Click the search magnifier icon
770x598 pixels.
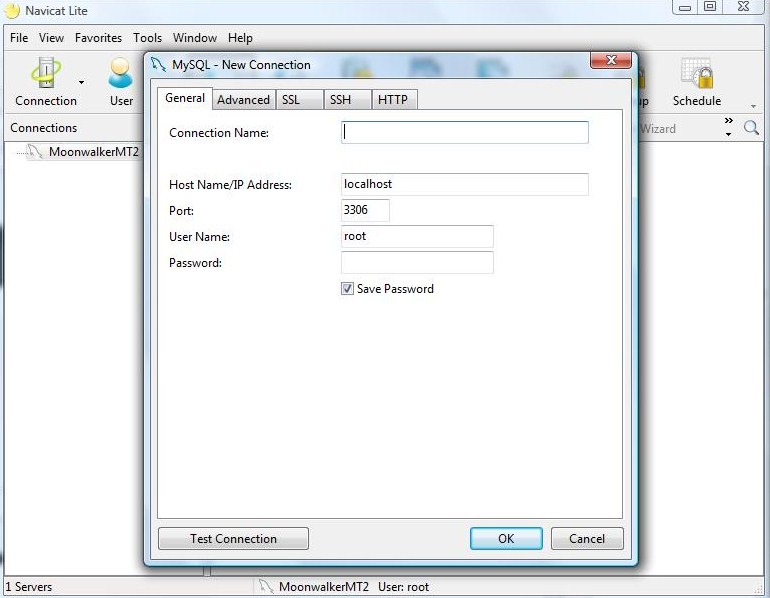pyautogui.click(x=751, y=128)
